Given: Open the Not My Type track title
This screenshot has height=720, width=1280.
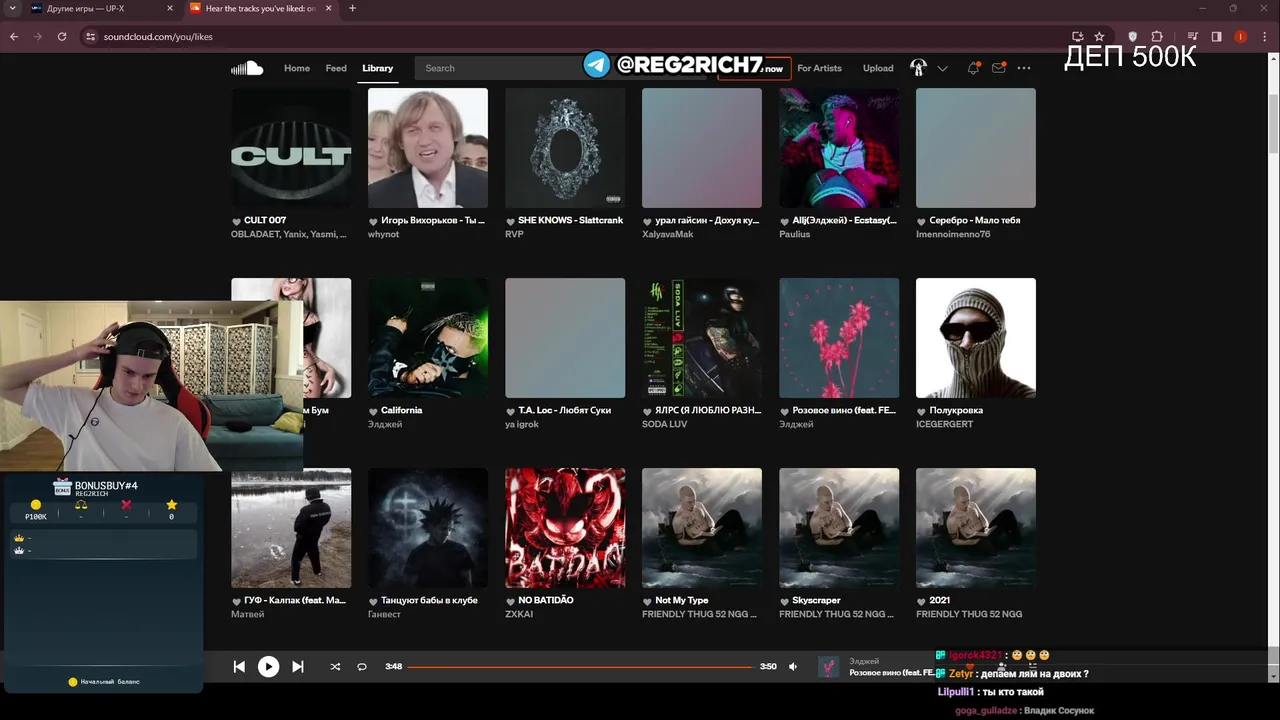Looking at the screenshot, I should pos(682,600).
